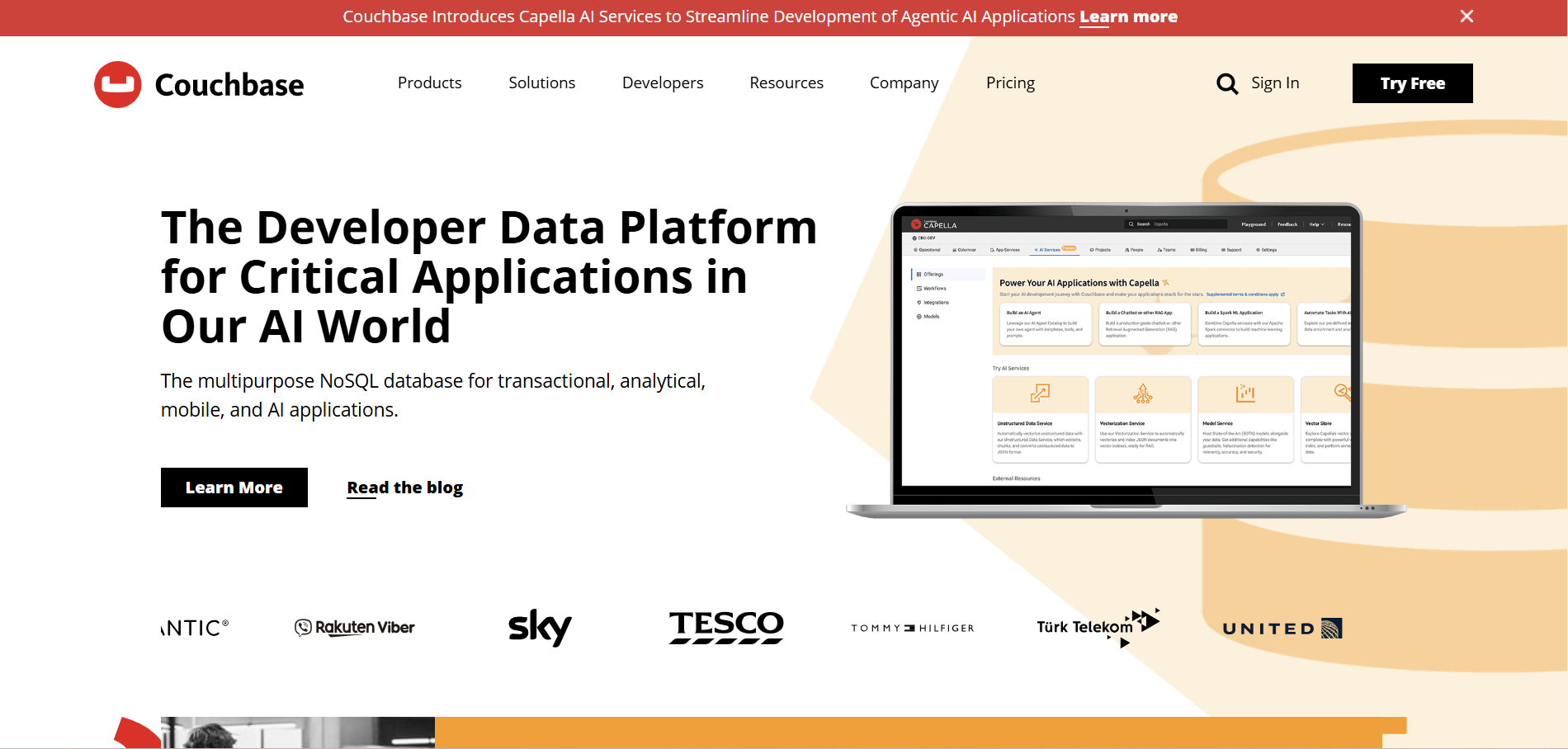This screenshot has height=749, width=1568.
Task: Click the Learn More hero button
Action: (234, 488)
